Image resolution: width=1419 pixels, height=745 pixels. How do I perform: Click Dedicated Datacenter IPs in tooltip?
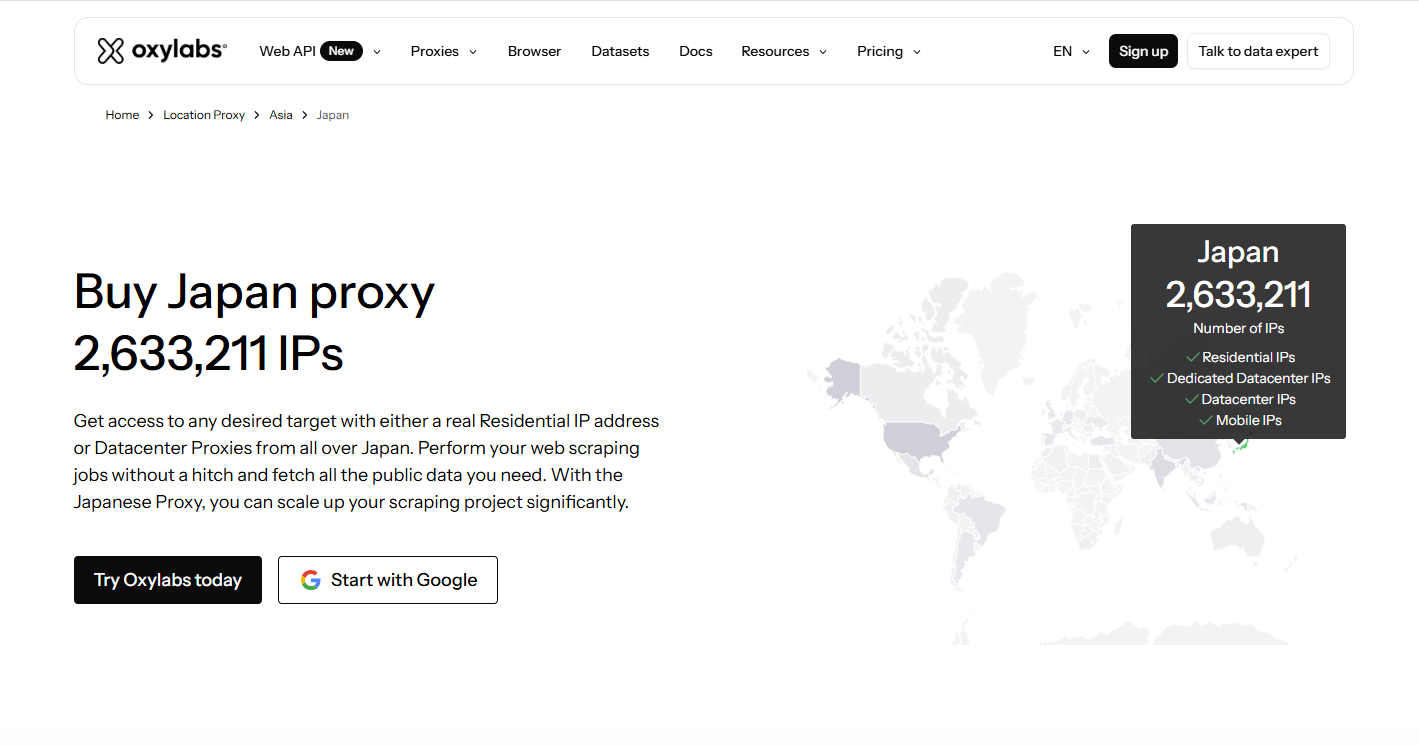pyautogui.click(x=1240, y=378)
